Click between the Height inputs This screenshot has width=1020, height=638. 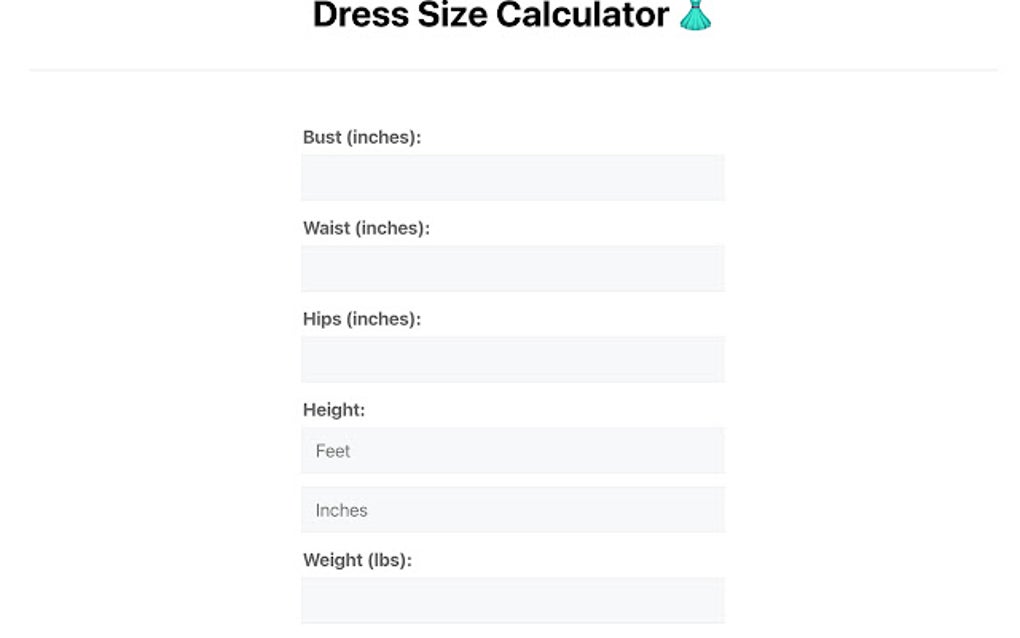tap(511, 480)
